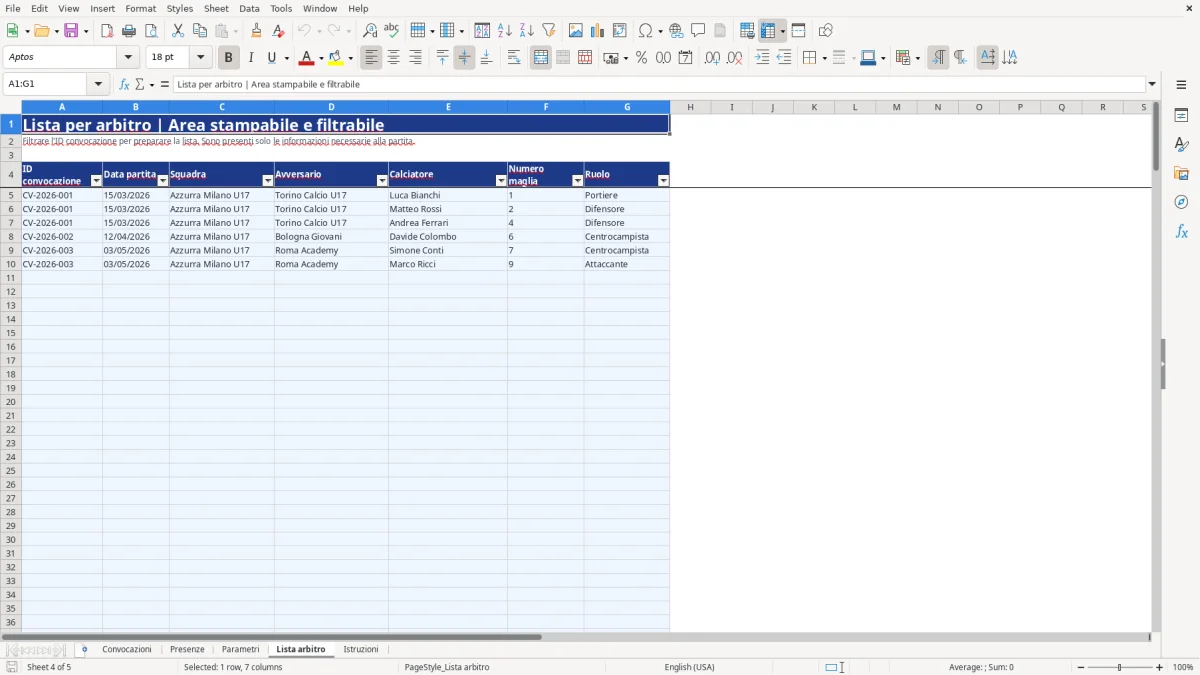Insert Image from toolbar
Viewport: 1200px width, 675px height.
click(x=575, y=31)
